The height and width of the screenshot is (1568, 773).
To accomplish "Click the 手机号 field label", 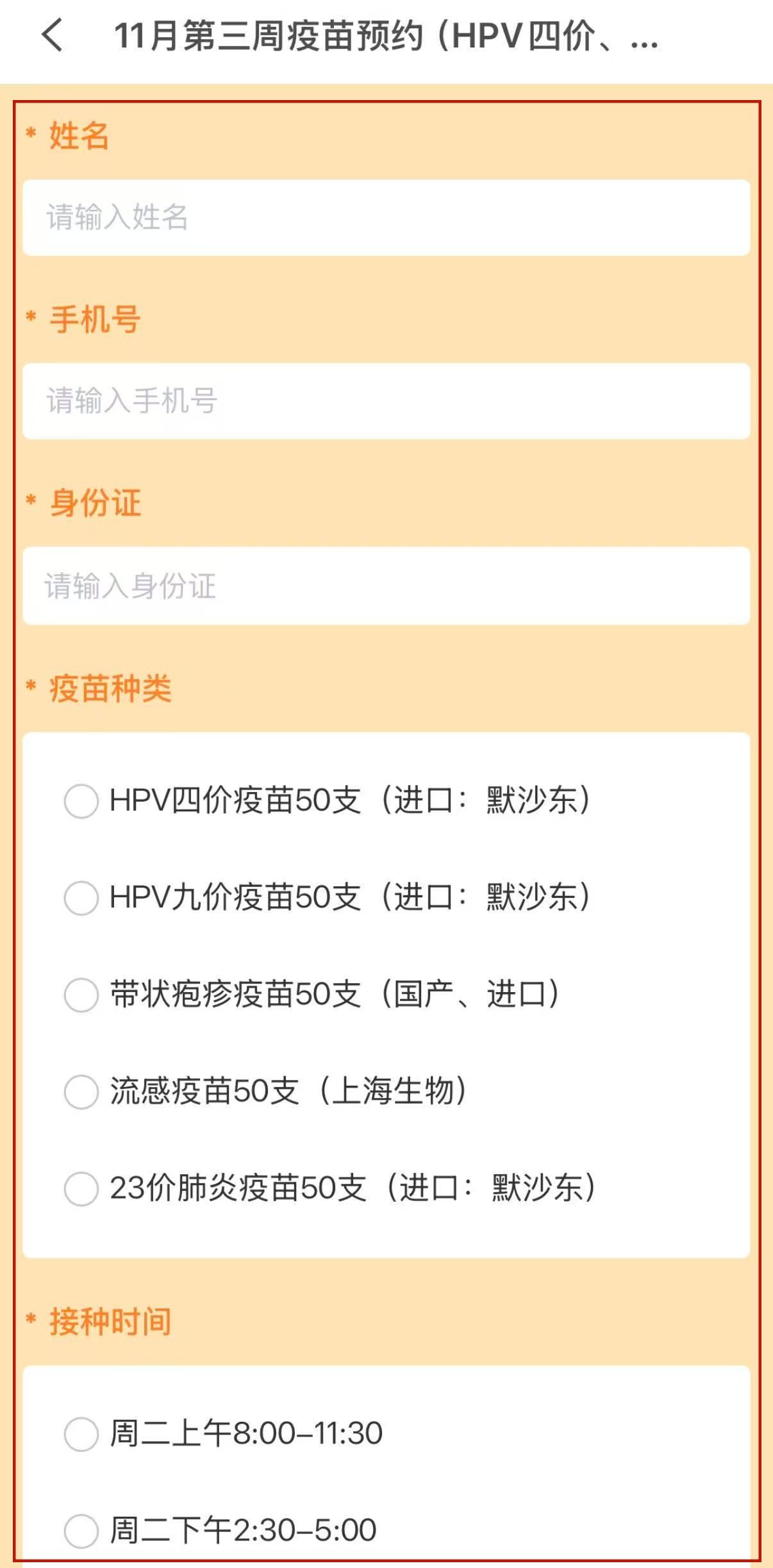I will [95, 319].
